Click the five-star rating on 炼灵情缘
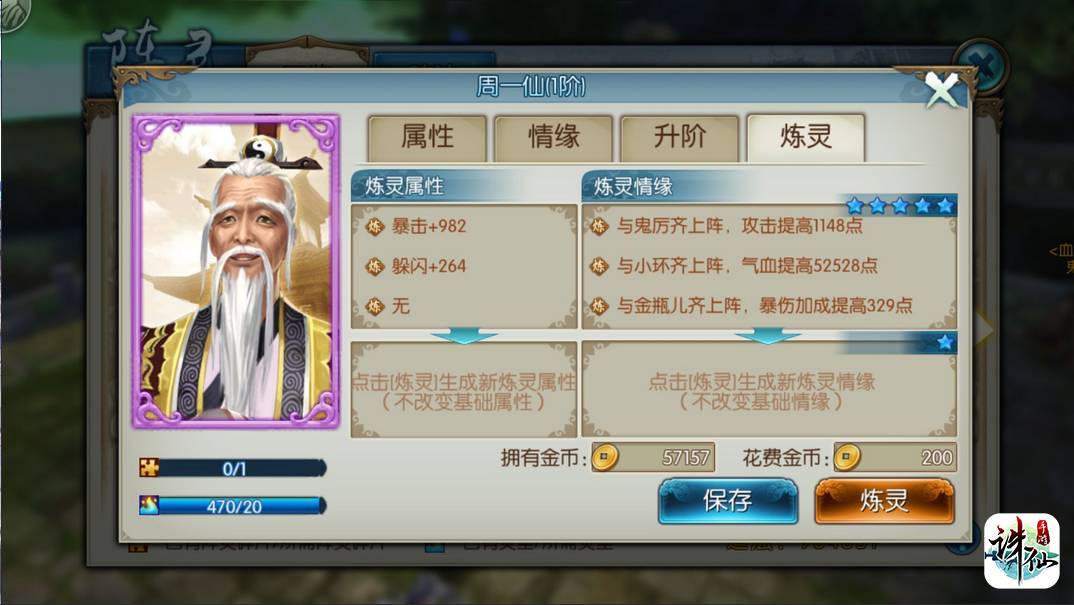The height and width of the screenshot is (605, 1074). click(x=899, y=205)
